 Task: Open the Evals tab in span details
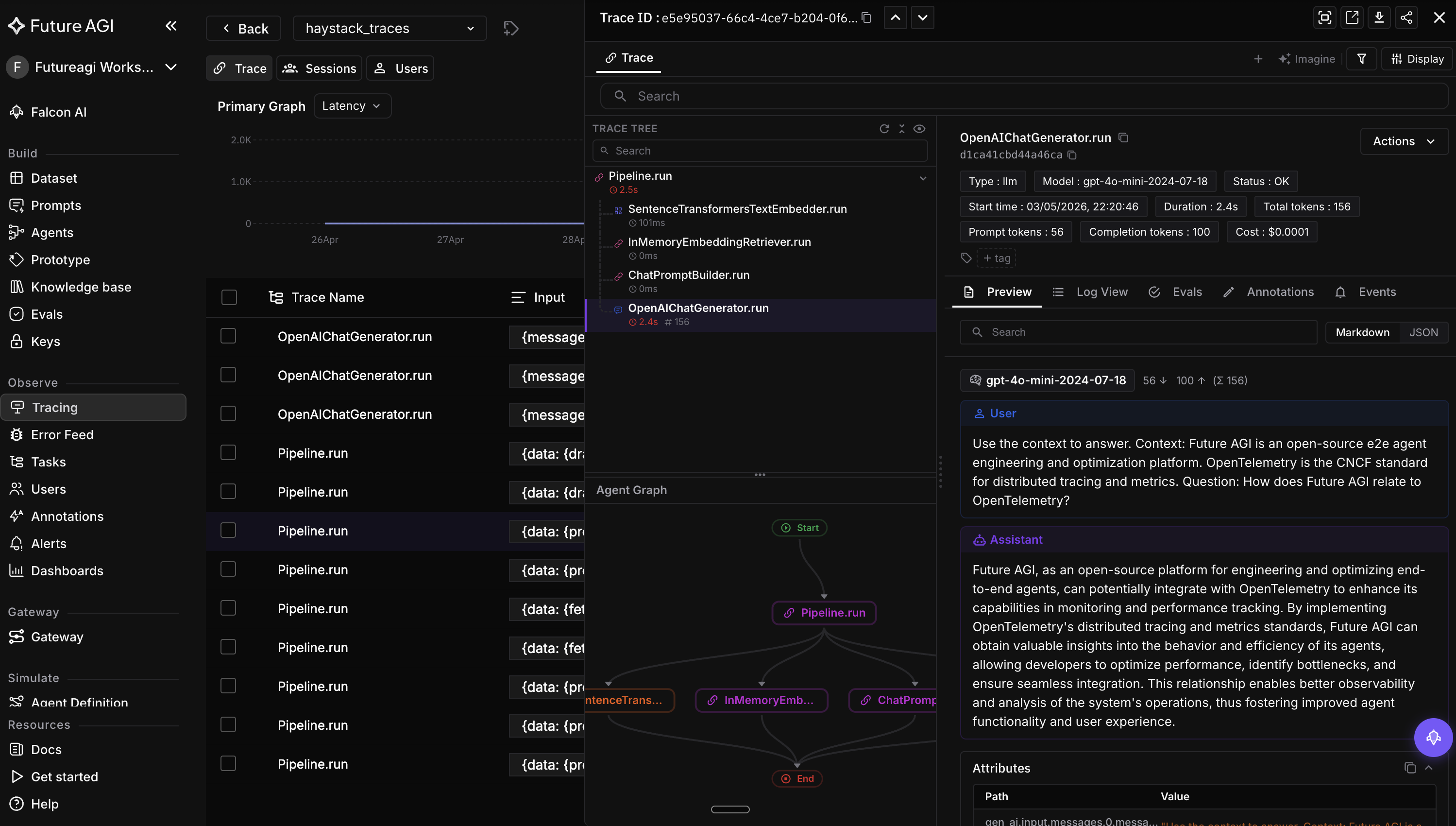(1175, 292)
